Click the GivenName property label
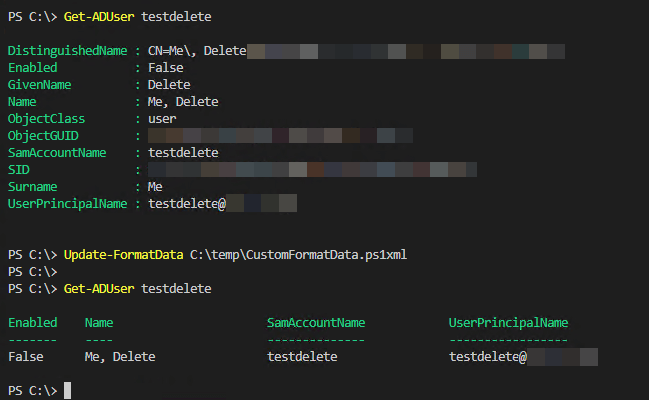This screenshot has height=400, width=649. pyautogui.click(x=42, y=84)
